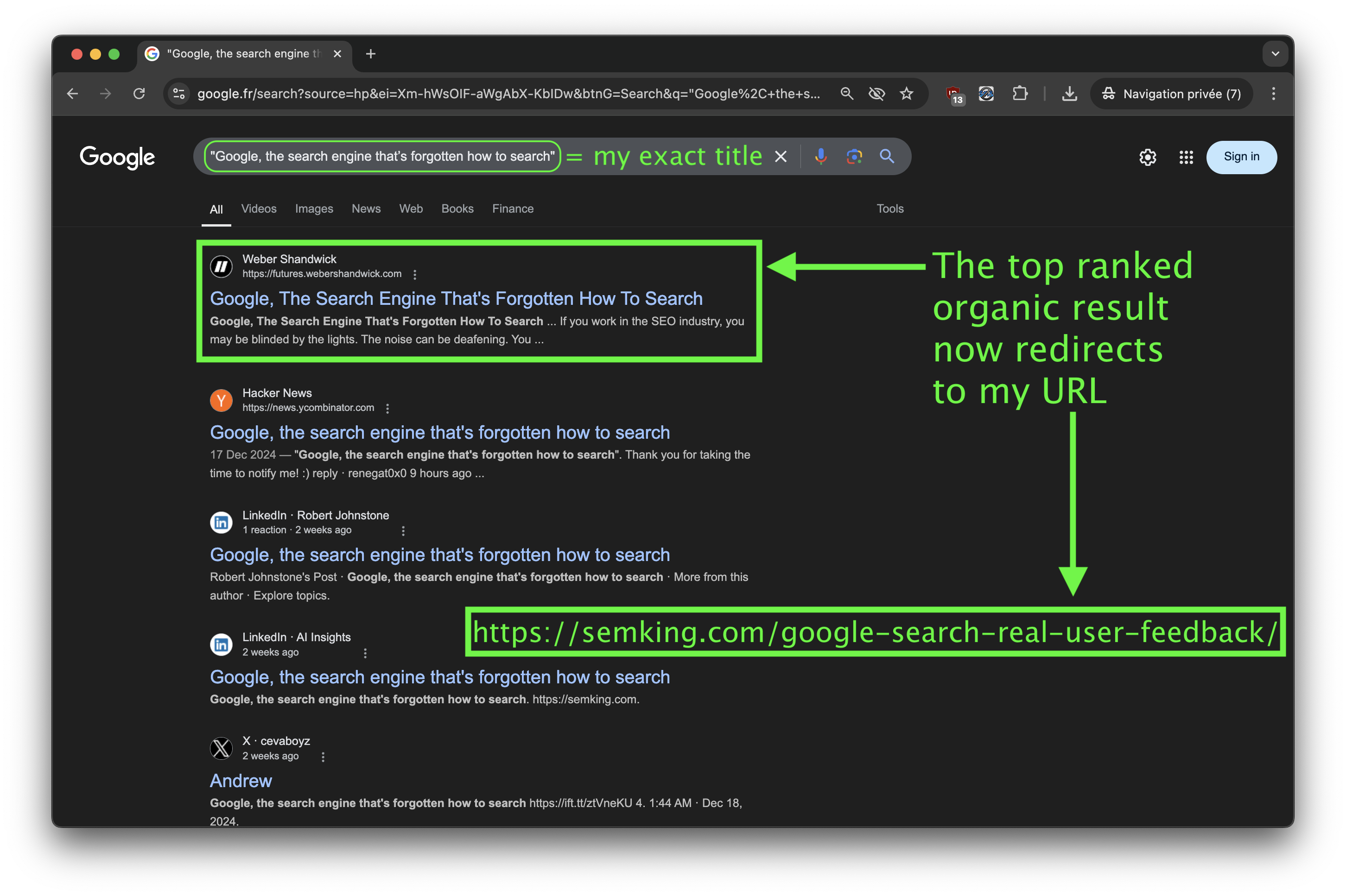Viewport: 1346px width, 896px height.
Task: Switch to the Videos tab
Action: click(259, 209)
